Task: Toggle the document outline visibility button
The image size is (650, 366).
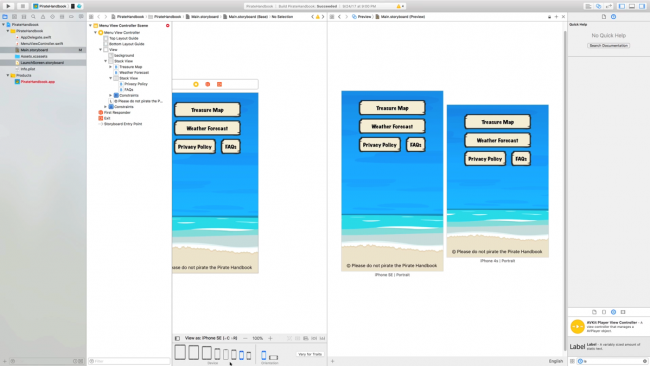Action: 177,339
